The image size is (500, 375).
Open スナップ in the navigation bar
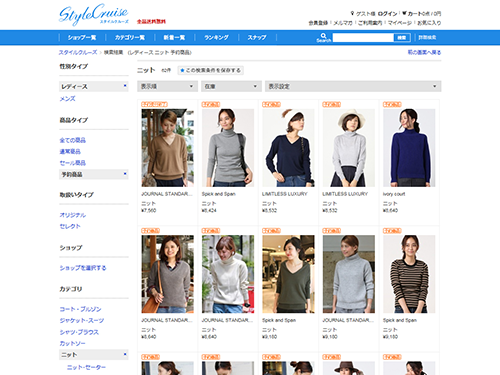point(257,37)
